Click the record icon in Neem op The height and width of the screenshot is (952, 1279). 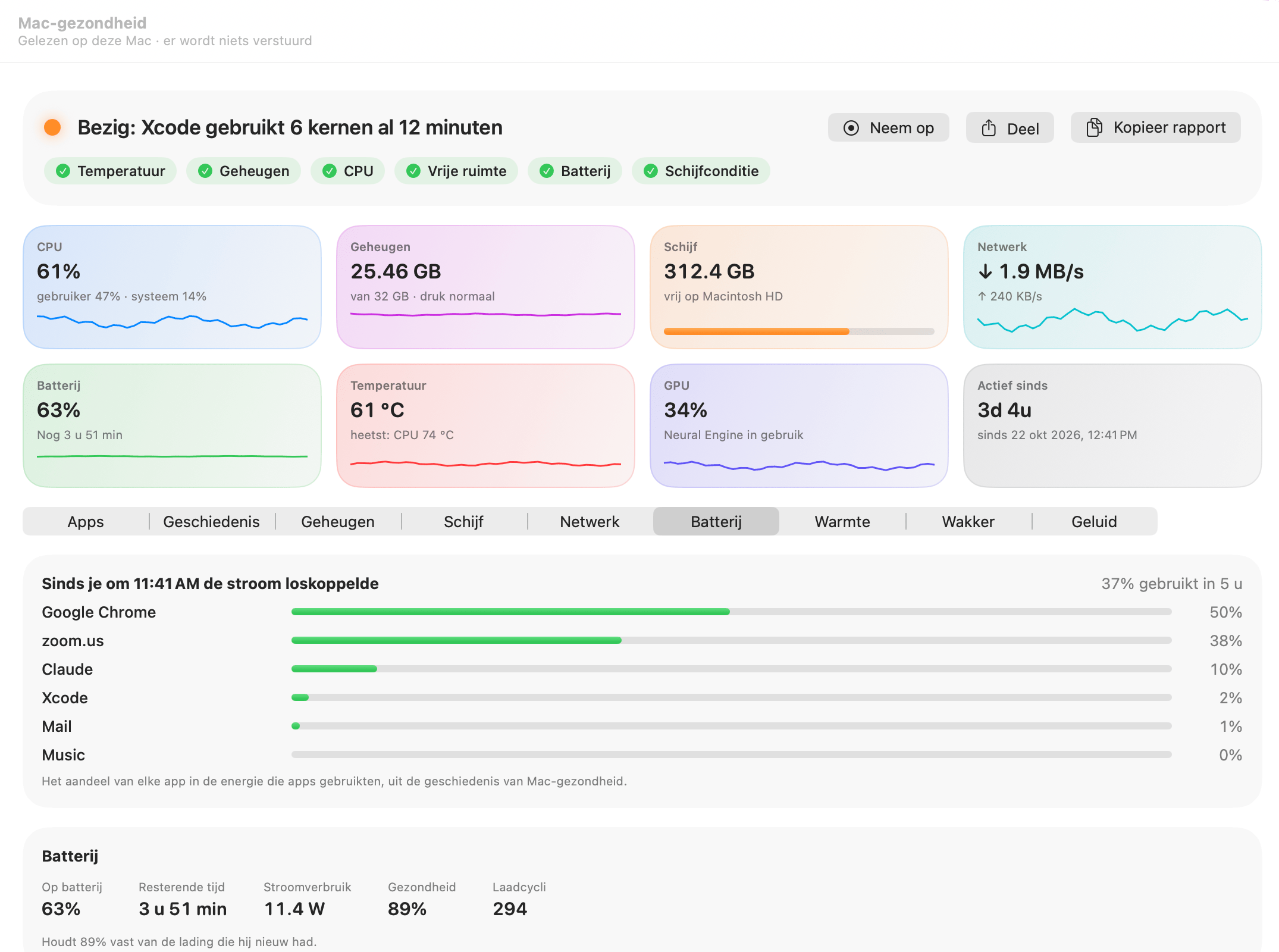point(851,128)
